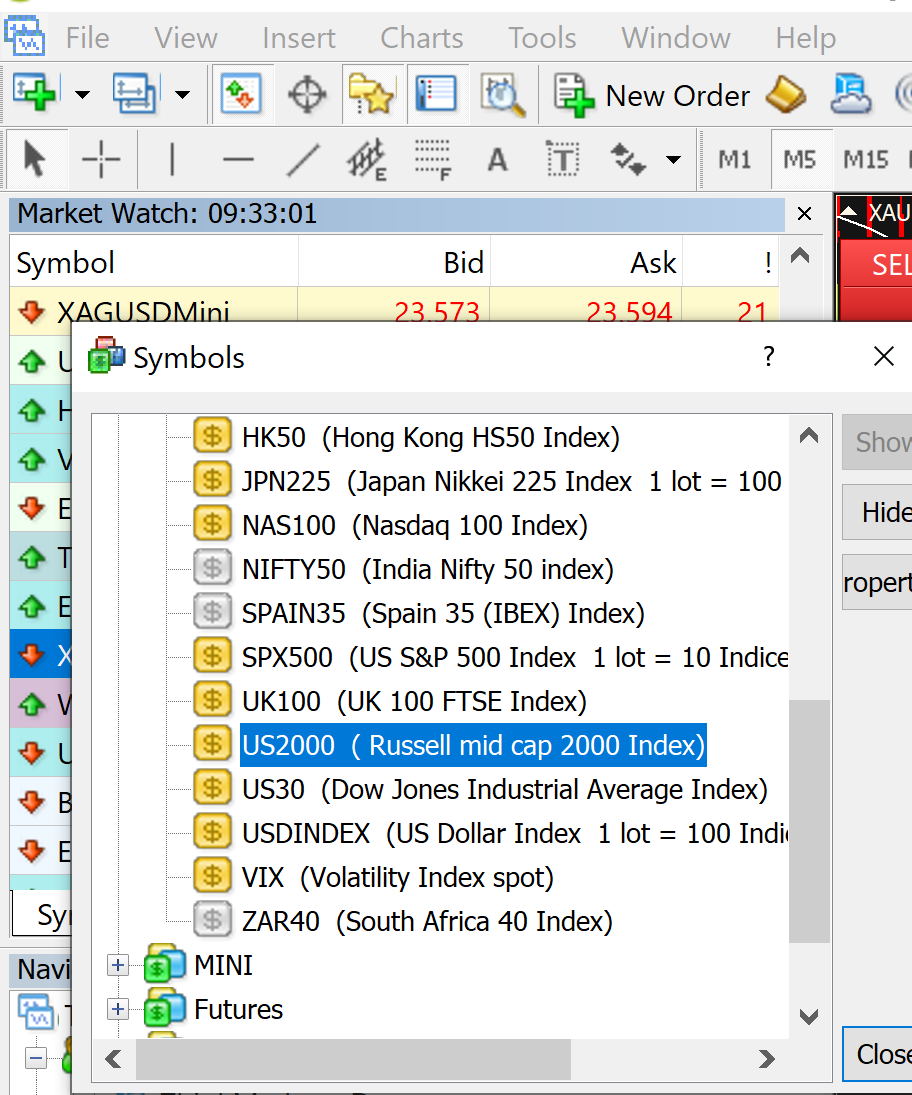This screenshot has width=912, height=1095.
Task: Toggle the Terminal panel icon
Action: point(436,94)
